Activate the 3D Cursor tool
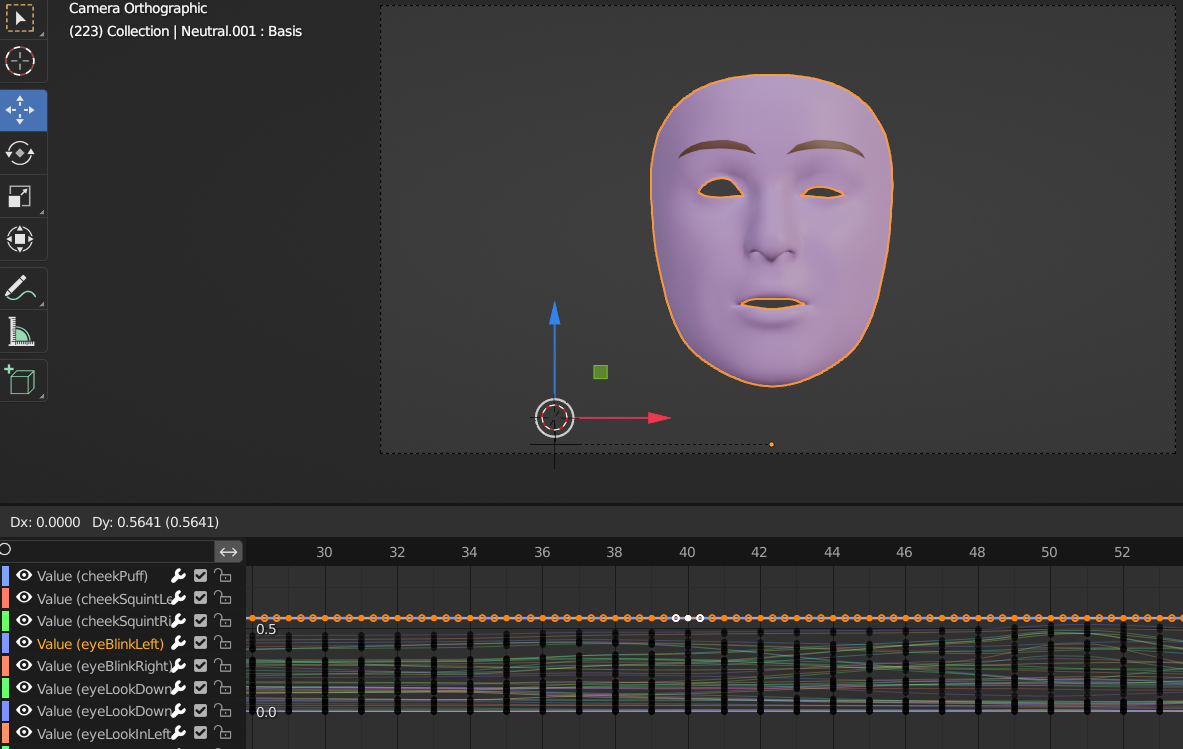The height and width of the screenshot is (749, 1183). click(20, 61)
